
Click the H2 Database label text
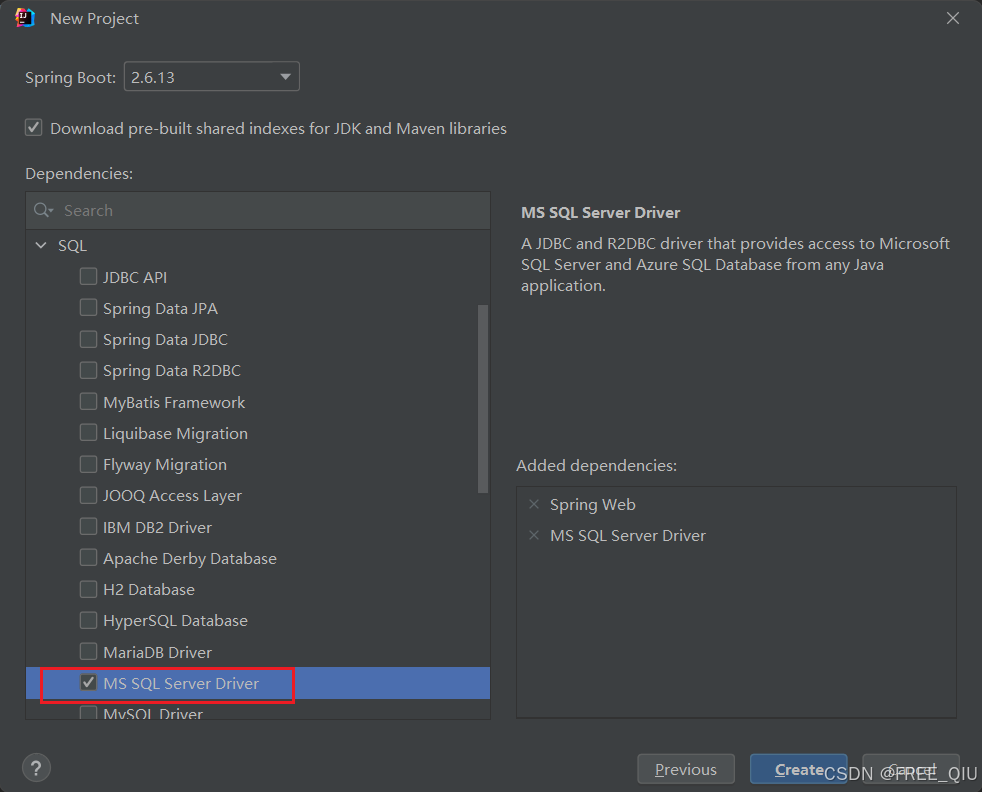(149, 590)
